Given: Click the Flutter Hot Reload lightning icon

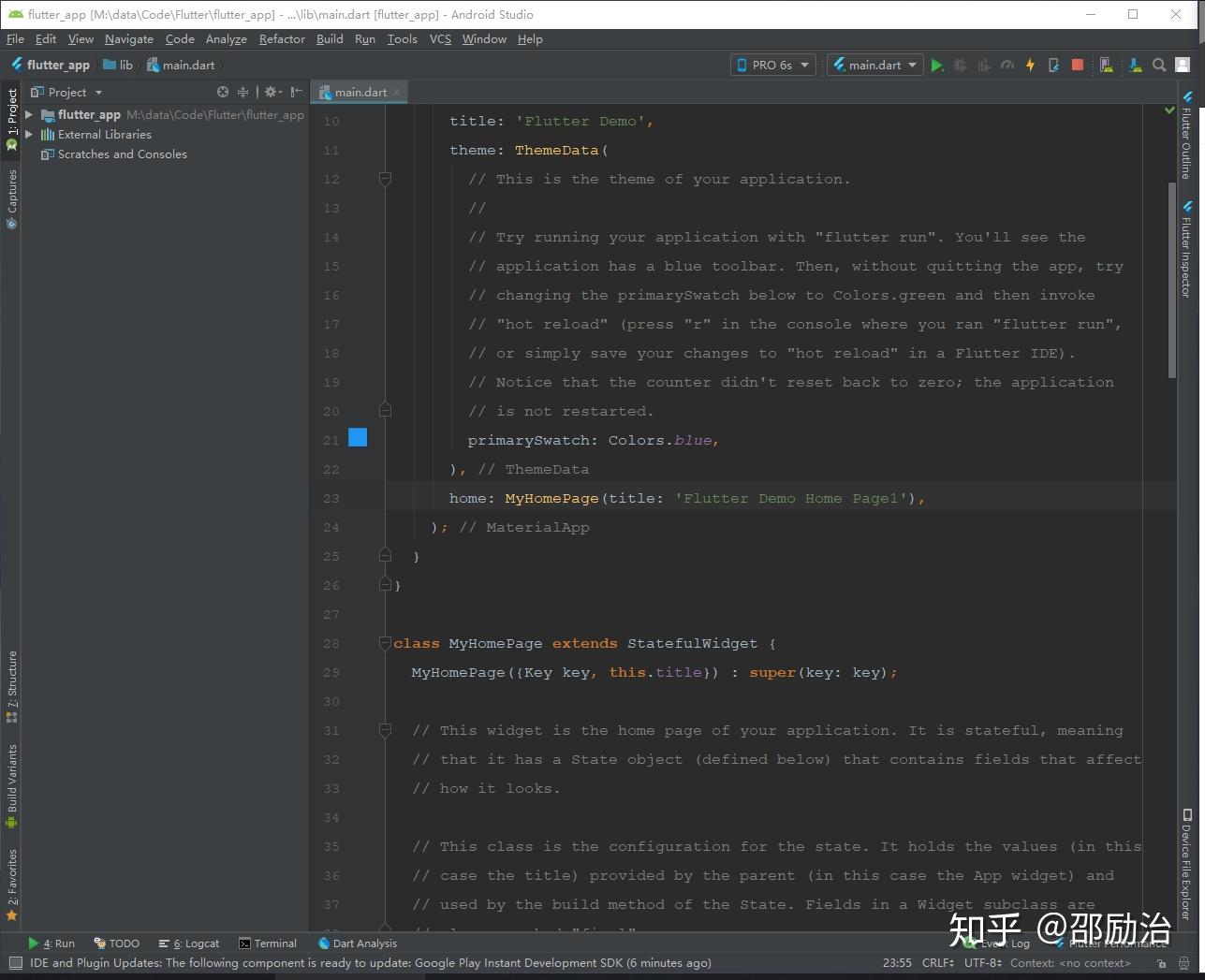Looking at the screenshot, I should tap(1030, 65).
